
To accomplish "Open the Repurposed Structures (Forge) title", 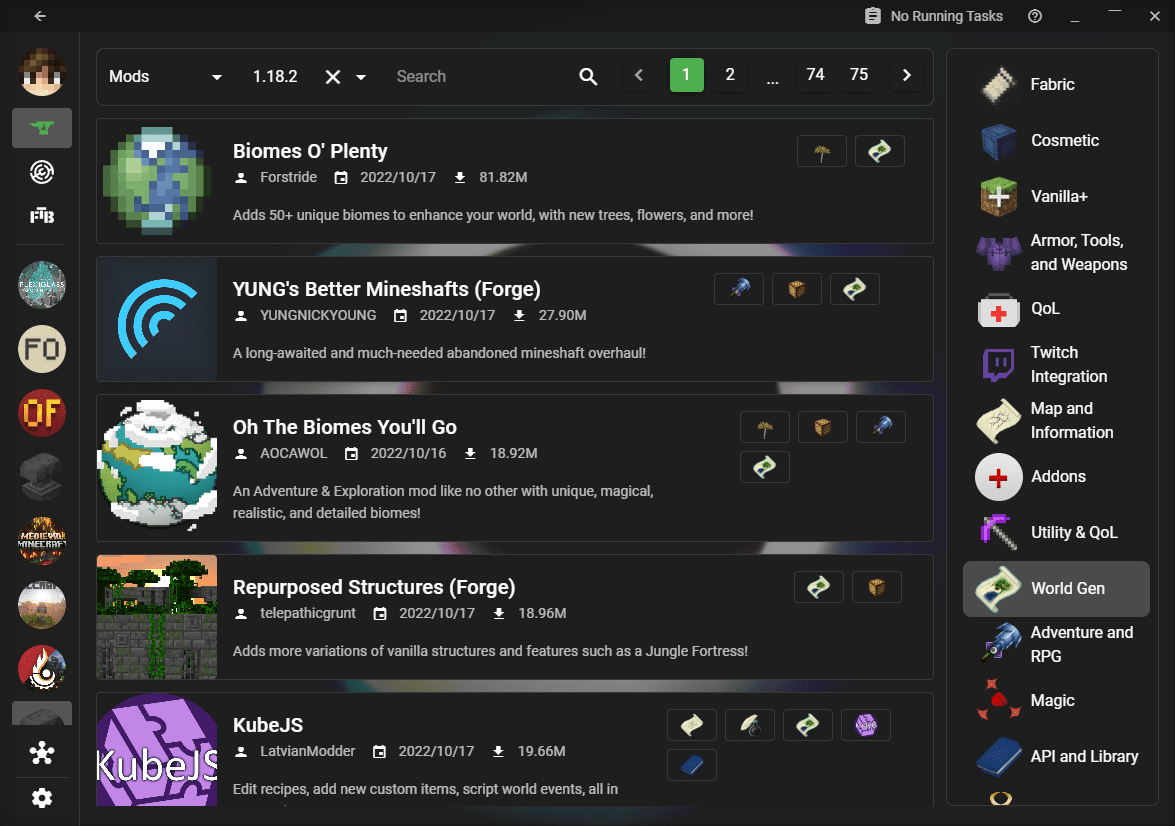I will (x=374, y=587).
